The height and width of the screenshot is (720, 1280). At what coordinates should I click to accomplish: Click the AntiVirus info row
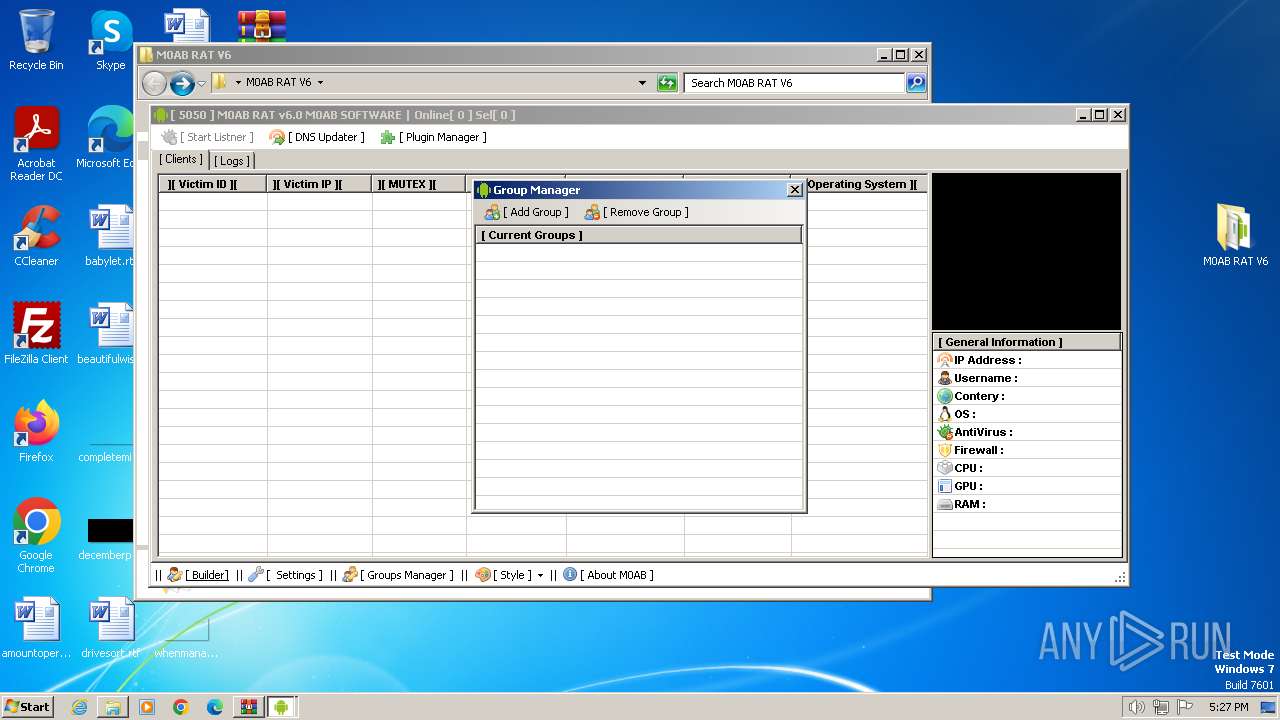(x=1028, y=432)
